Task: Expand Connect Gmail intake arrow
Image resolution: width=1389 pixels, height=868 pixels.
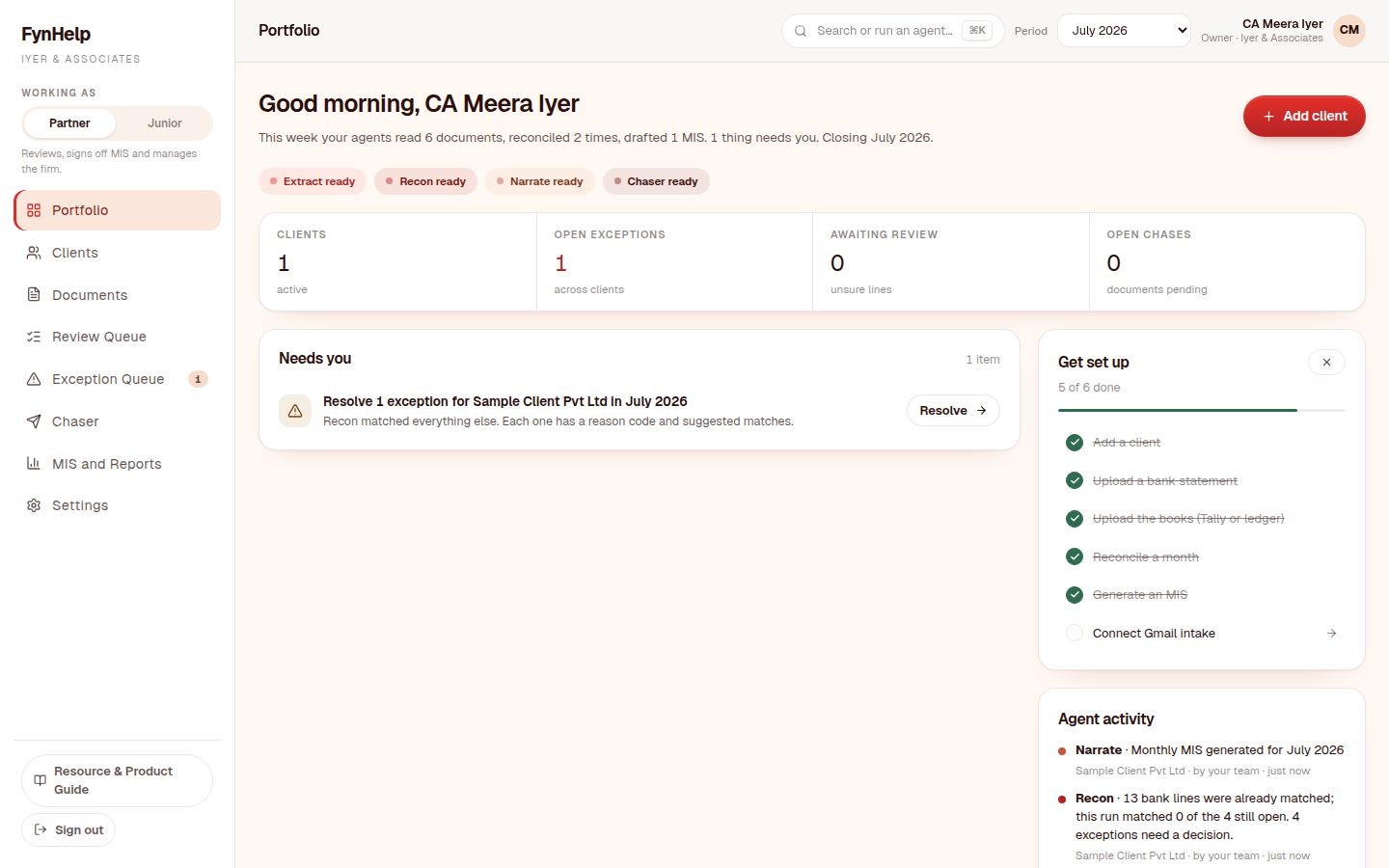Action: coord(1331,634)
